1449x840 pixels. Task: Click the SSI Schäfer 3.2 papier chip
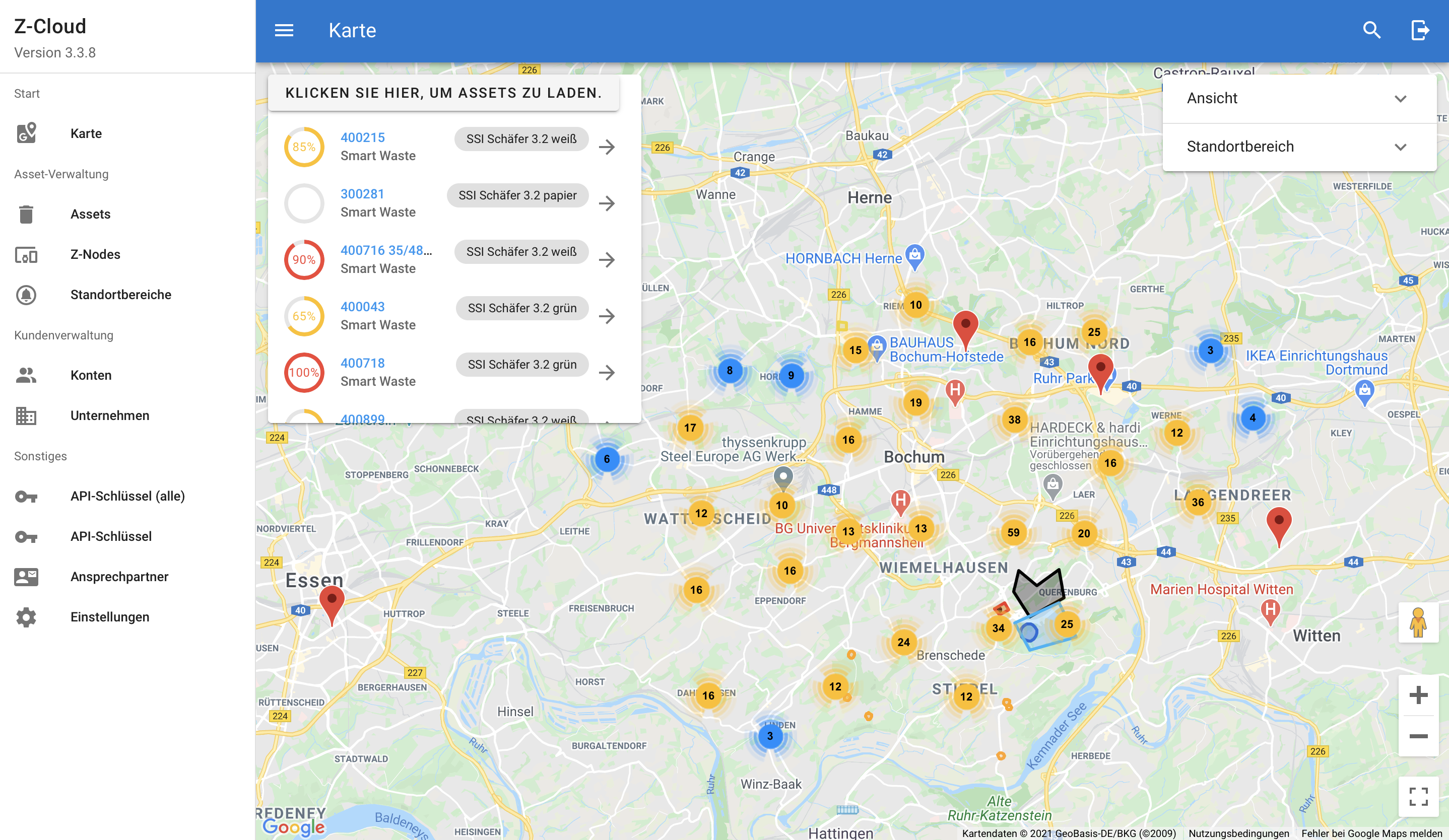(517, 195)
